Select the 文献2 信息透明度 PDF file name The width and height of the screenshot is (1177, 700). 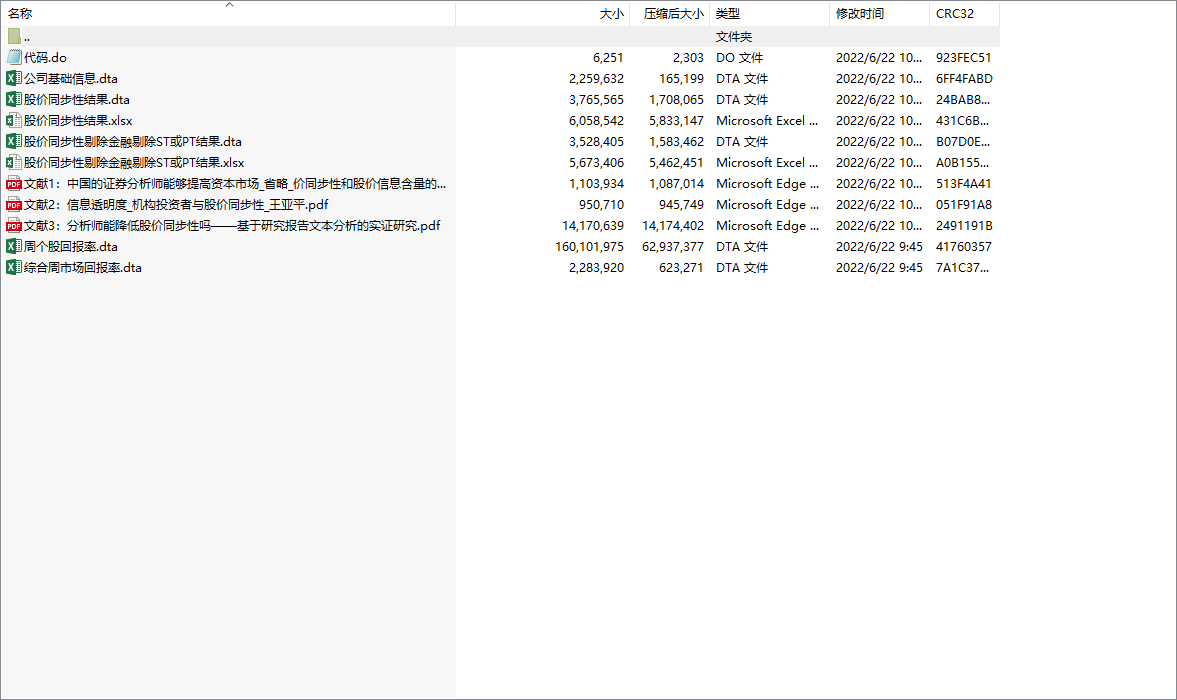point(176,205)
